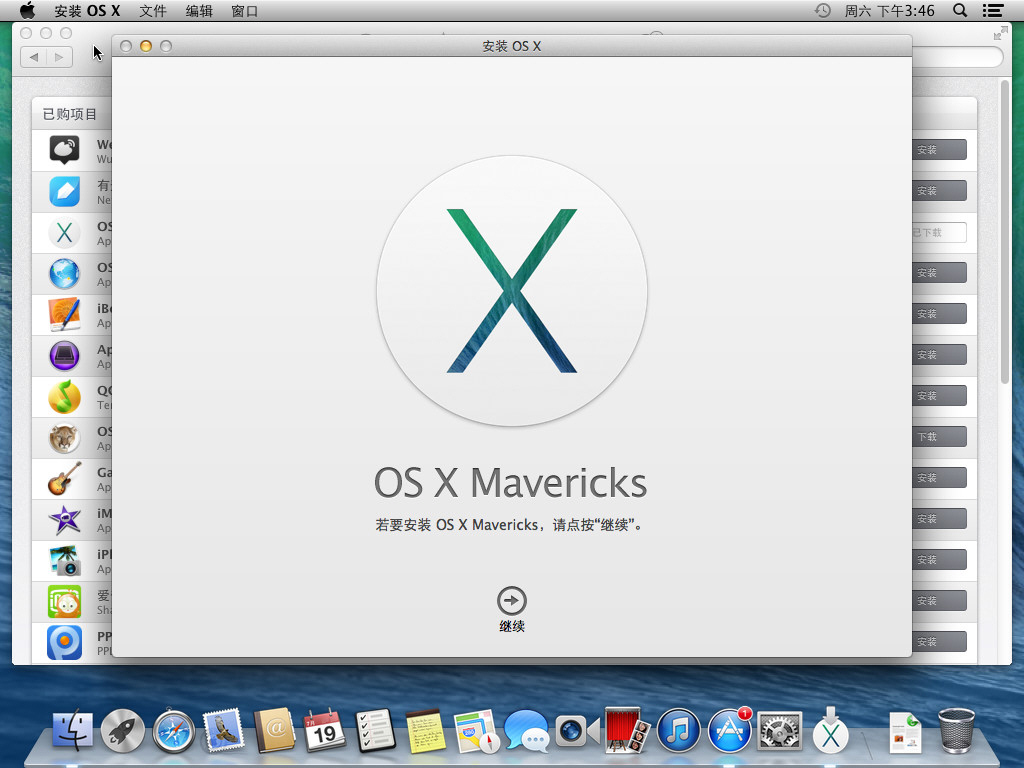
Task: Open Finder from the Dock
Action: [72, 730]
